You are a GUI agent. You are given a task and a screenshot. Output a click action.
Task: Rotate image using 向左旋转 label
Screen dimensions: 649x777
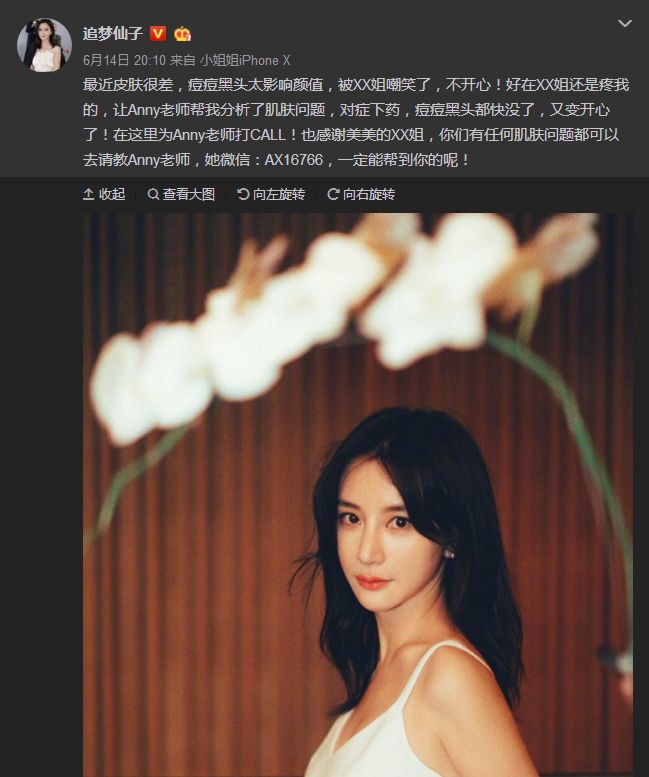tap(279, 194)
